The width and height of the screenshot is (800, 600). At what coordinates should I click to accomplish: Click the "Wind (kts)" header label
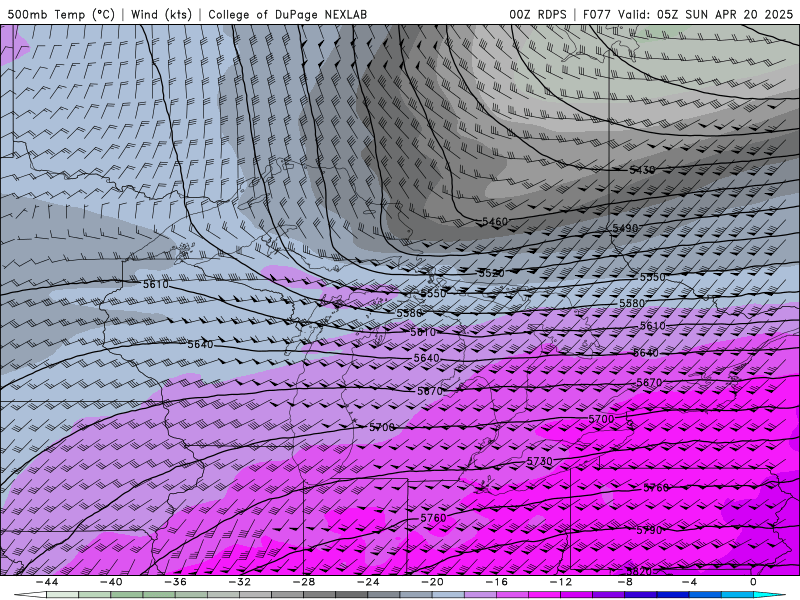click(x=161, y=14)
